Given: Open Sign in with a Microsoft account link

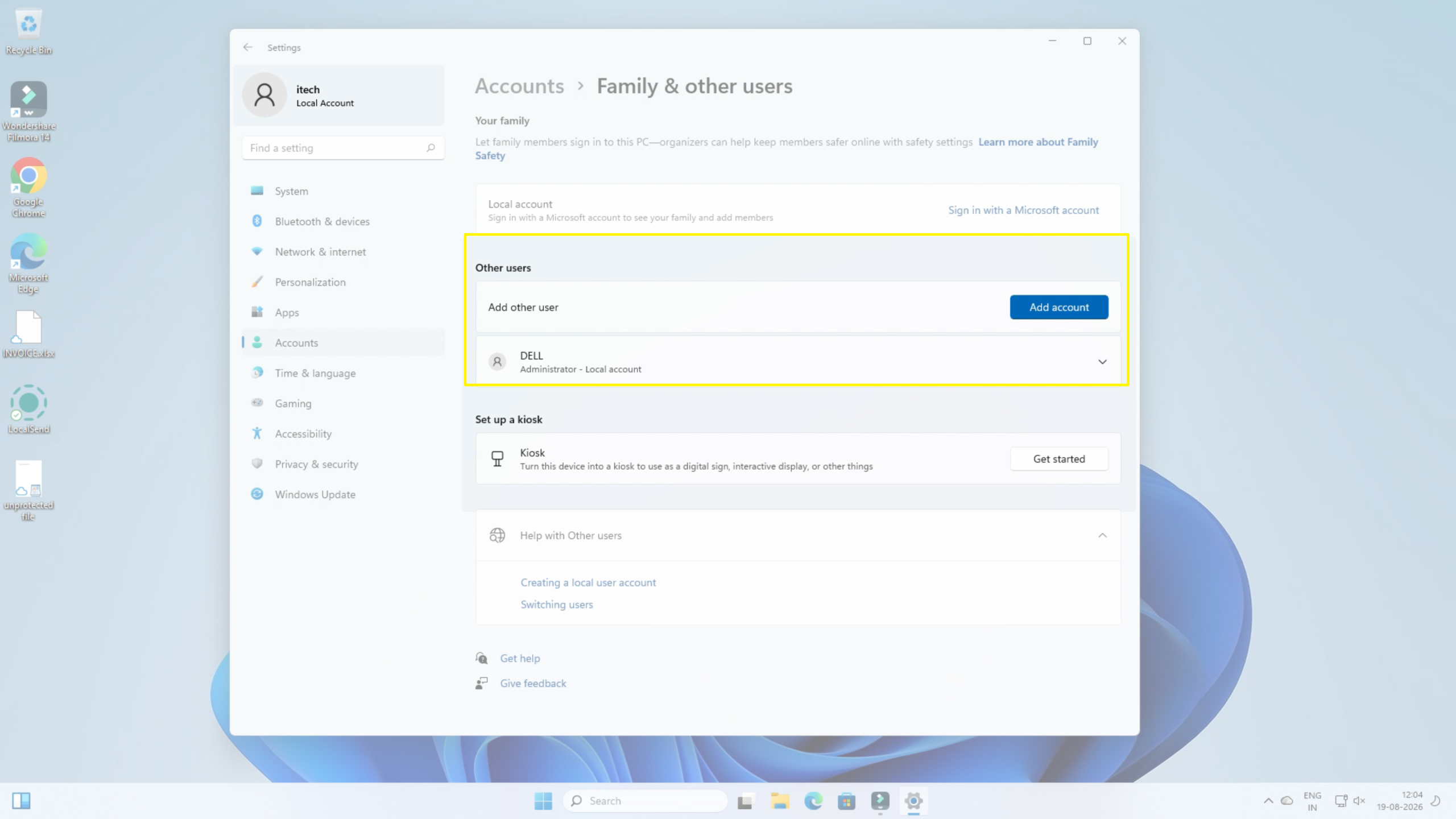Looking at the screenshot, I should tap(1023, 210).
